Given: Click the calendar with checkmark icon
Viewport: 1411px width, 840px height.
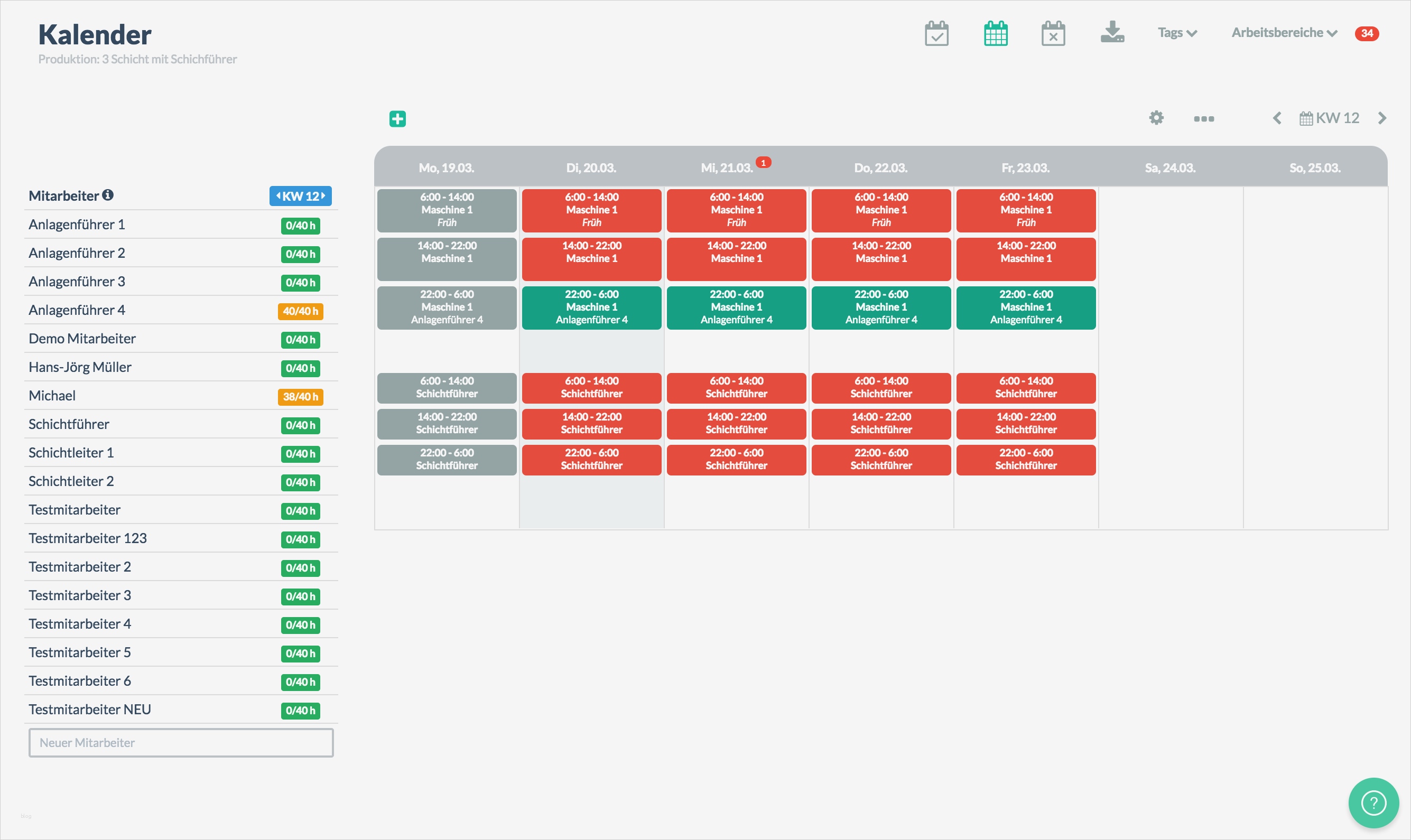Looking at the screenshot, I should tap(936, 33).
